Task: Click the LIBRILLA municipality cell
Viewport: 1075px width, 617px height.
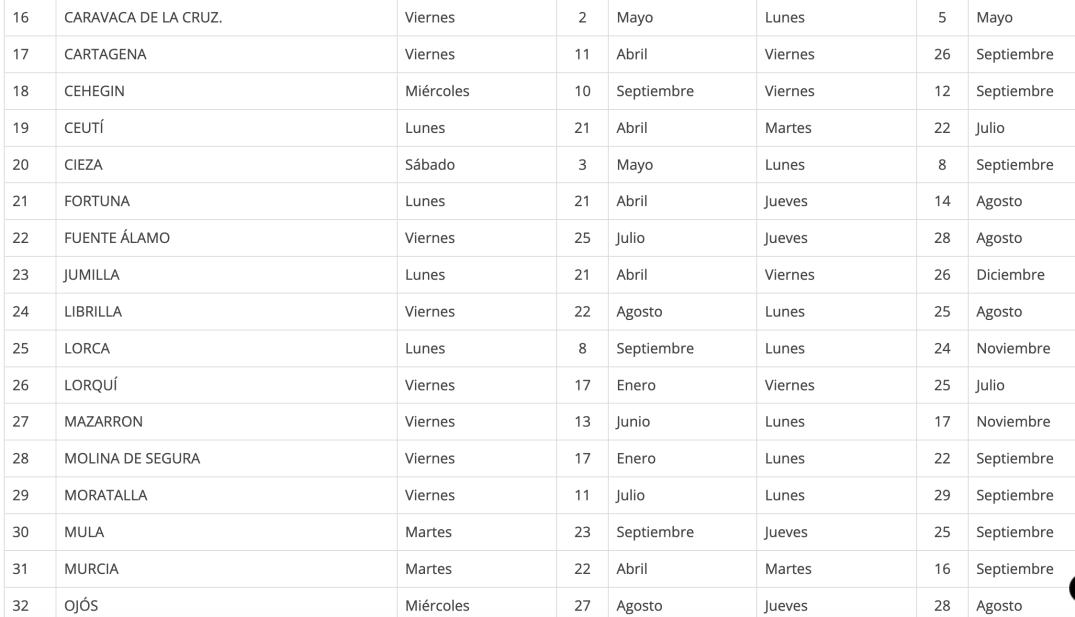Action: 93,311
